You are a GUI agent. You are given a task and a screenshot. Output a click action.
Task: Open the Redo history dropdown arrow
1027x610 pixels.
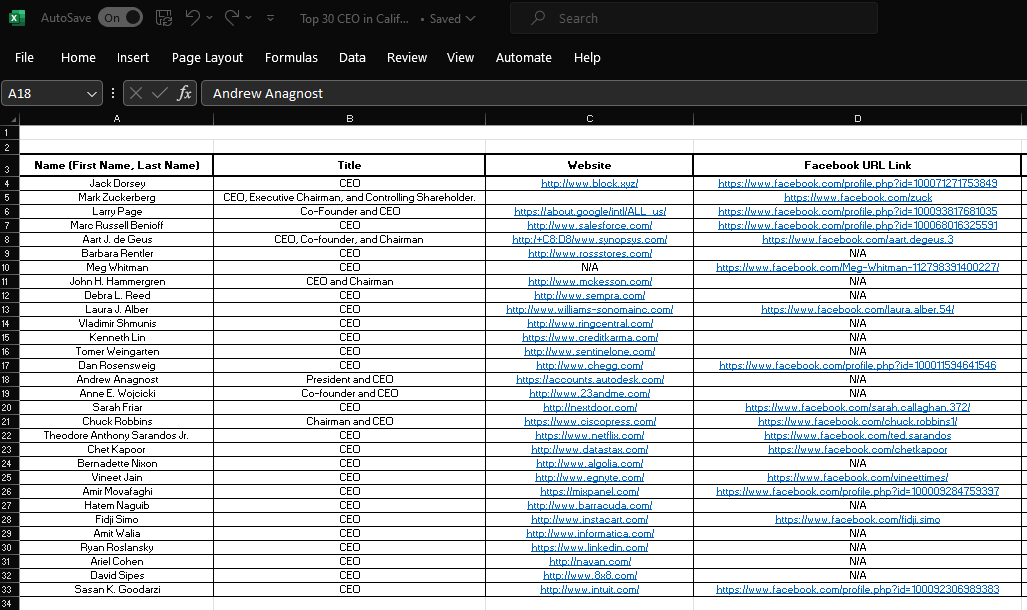pos(249,18)
